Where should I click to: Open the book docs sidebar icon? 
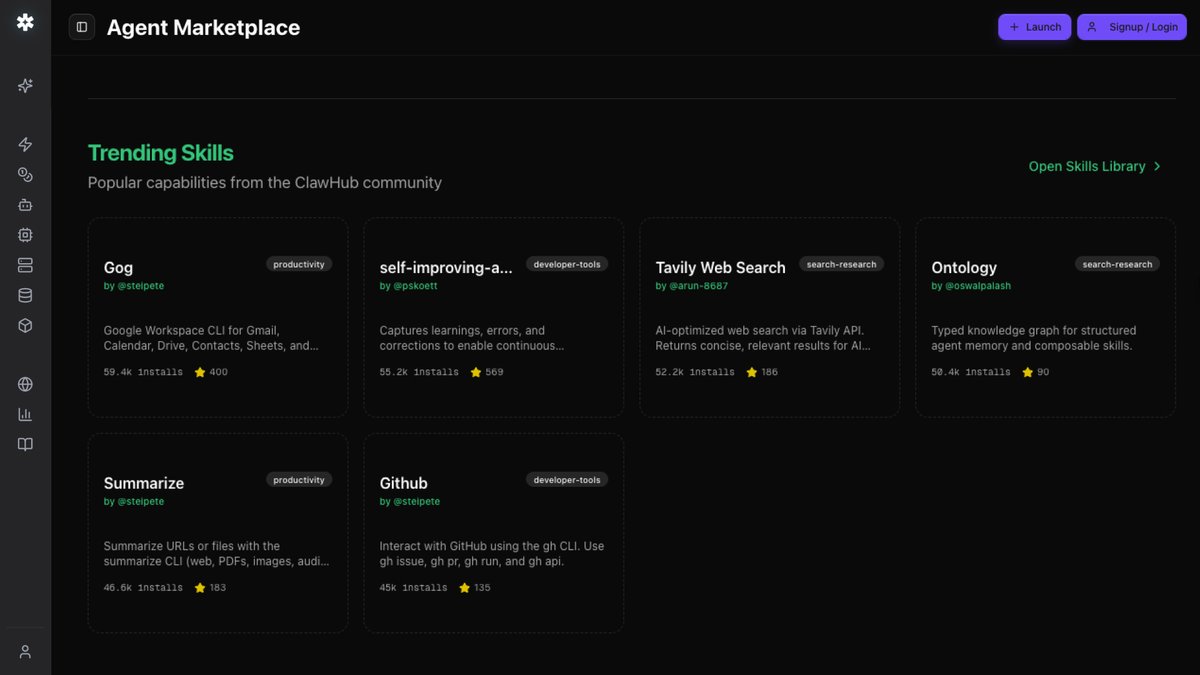[25, 444]
